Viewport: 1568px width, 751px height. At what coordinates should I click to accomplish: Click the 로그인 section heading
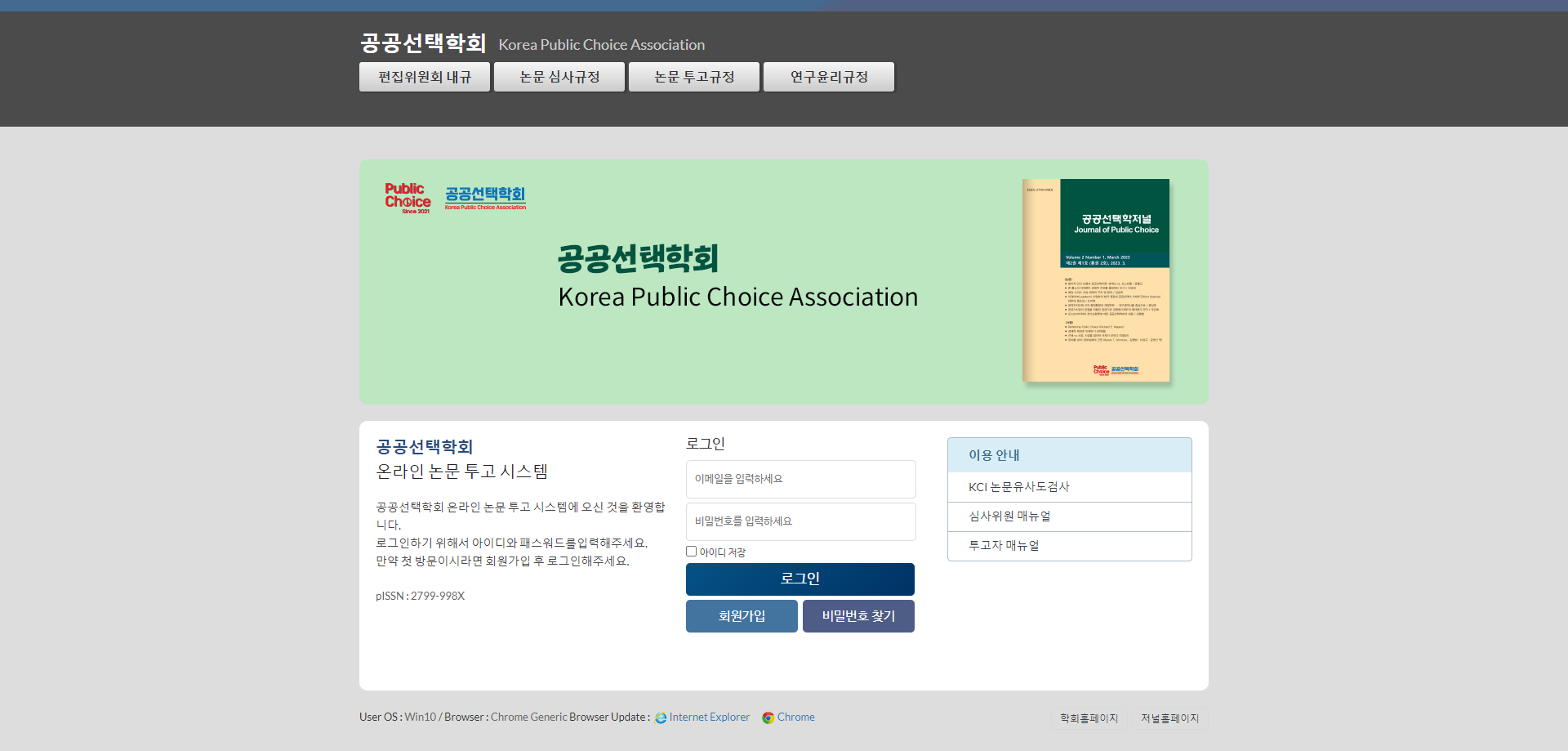pyautogui.click(x=706, y=444)
